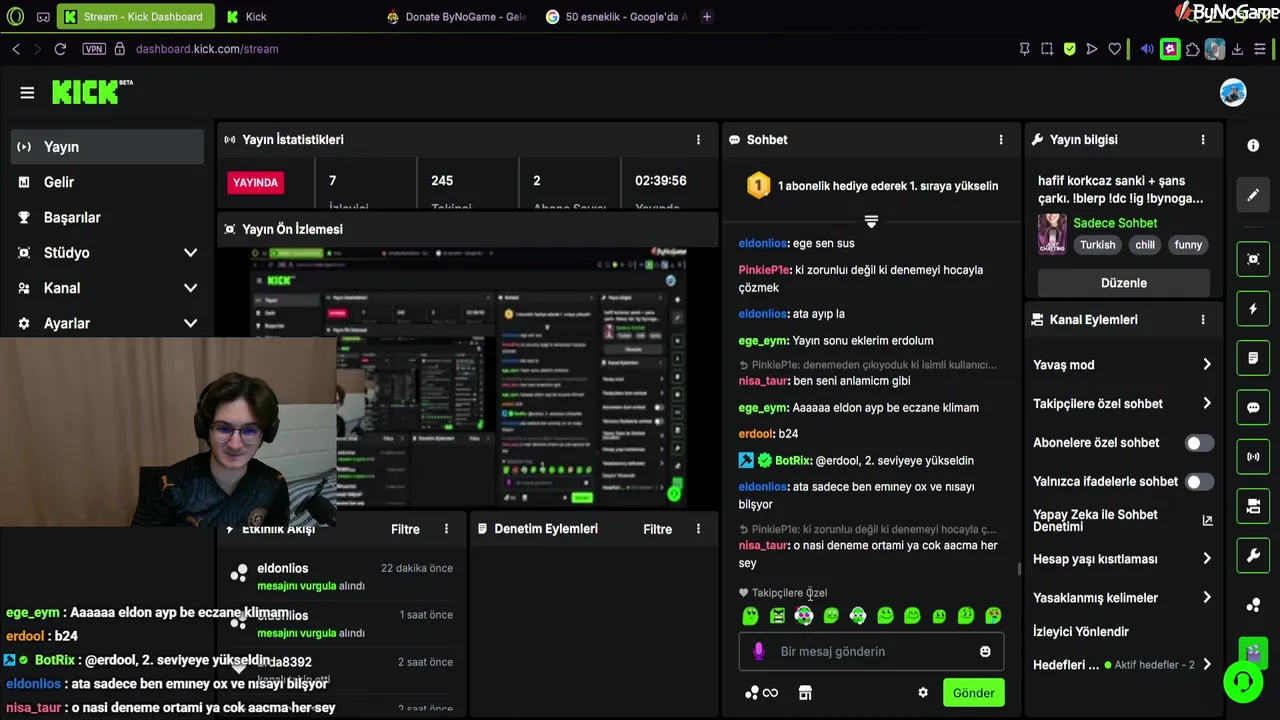
Task: Click İzleyici Yönlendir
Action: pos(1081,632)
